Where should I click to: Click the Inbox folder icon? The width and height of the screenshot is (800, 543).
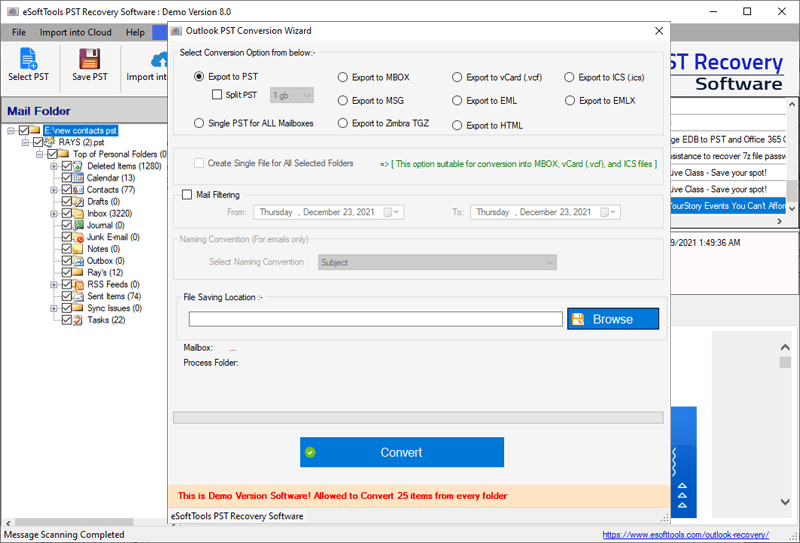tap(78, 213)
